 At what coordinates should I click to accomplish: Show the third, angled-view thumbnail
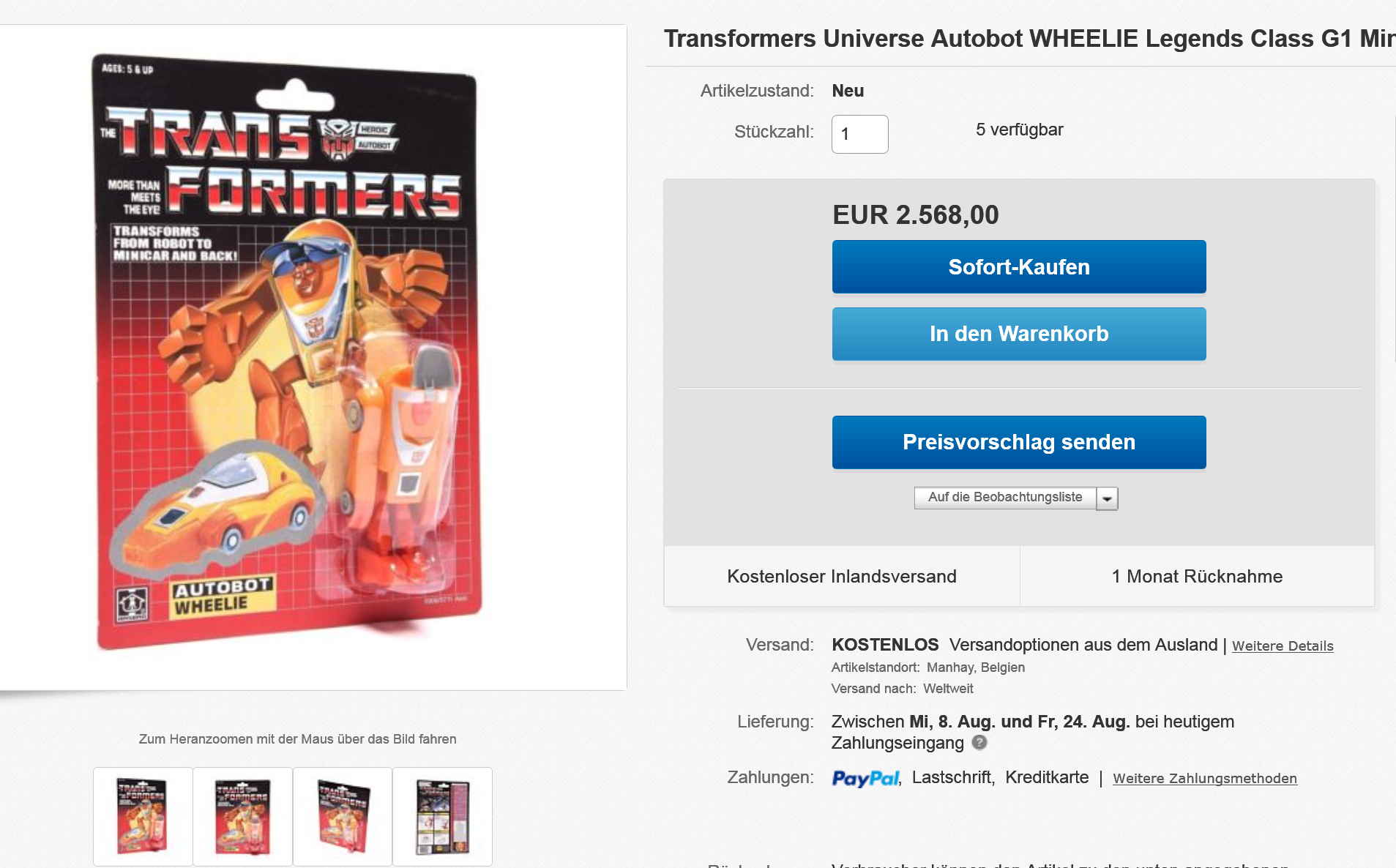coord(343,816)
